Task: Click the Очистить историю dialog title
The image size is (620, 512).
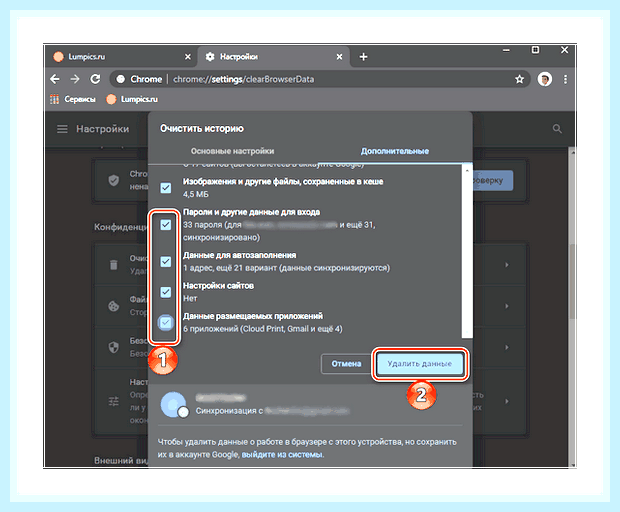Action: (x=202, y=128)
